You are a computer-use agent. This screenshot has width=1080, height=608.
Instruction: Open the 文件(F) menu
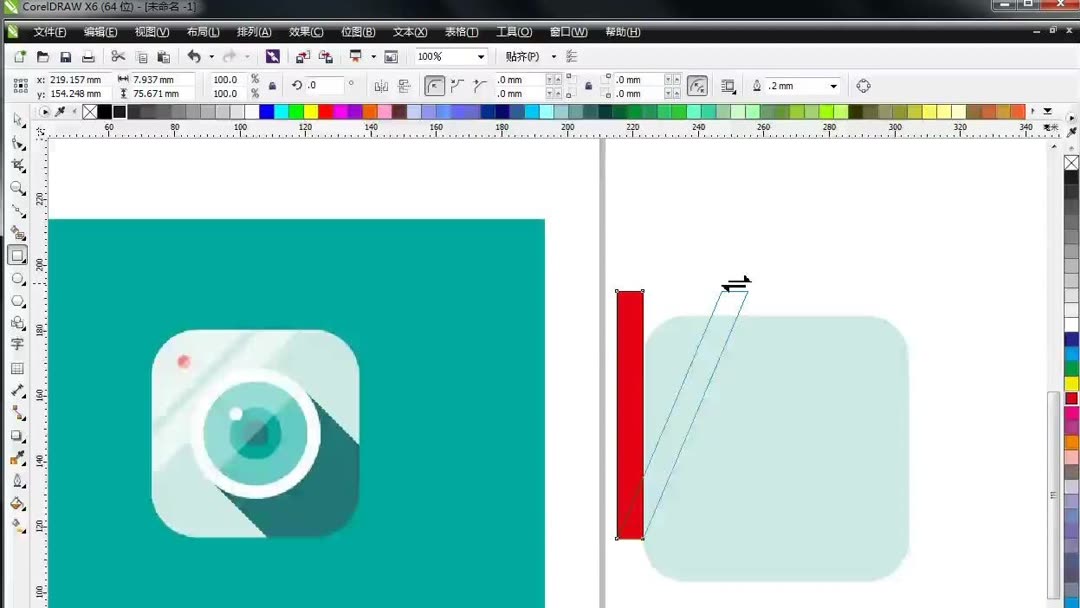pos(50,32)
